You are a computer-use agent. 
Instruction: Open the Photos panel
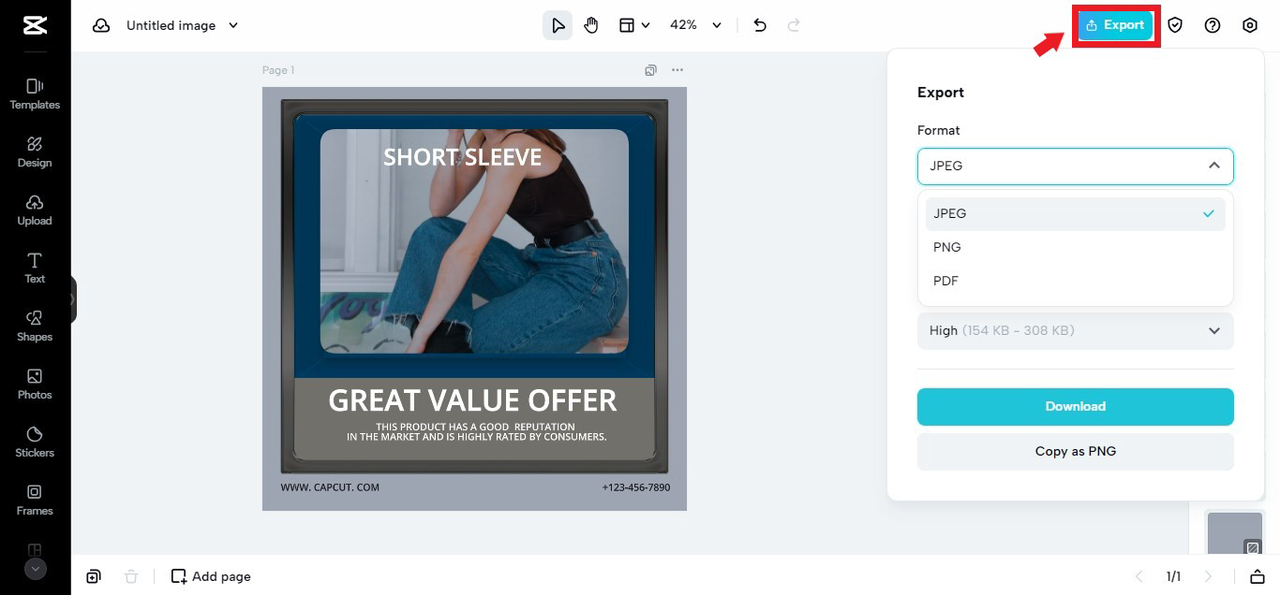[x=35, y=384]
